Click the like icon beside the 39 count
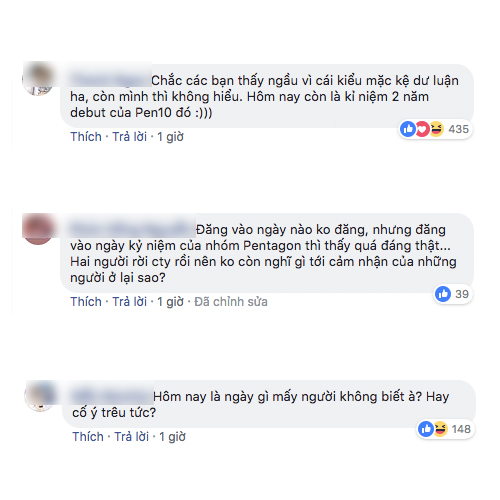This screenshot has width=500, height=500. pyautogui.click(x=443, y=294)
